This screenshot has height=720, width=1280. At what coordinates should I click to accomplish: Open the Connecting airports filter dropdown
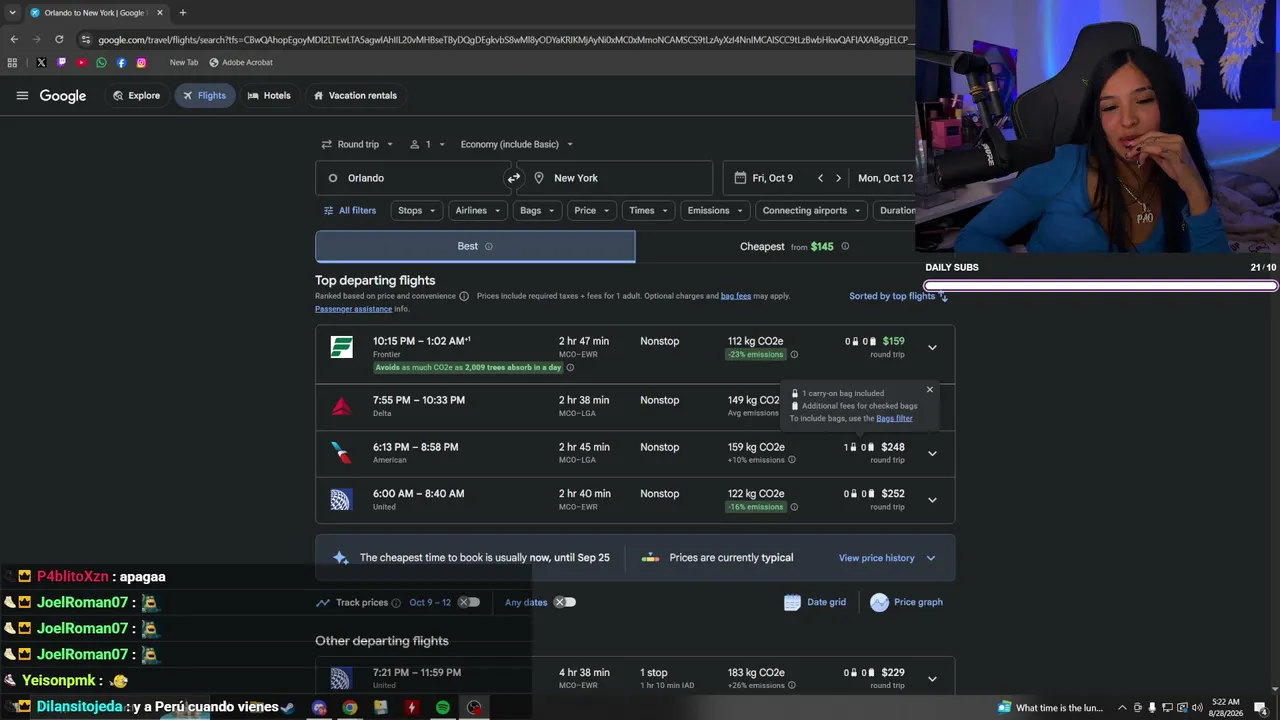coord(811,211)
